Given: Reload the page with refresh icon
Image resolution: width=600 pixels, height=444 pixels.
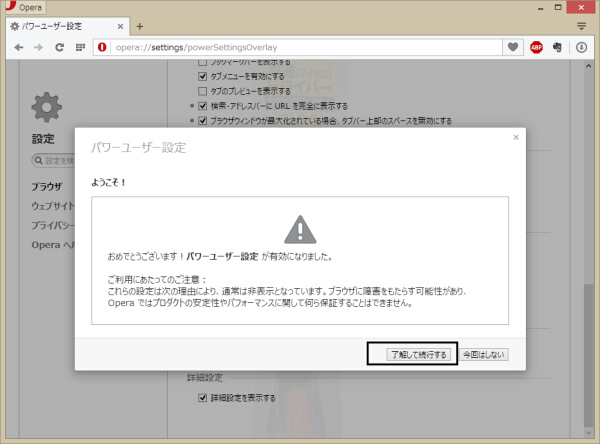Looking at the screenshot, I should [59, 47].
